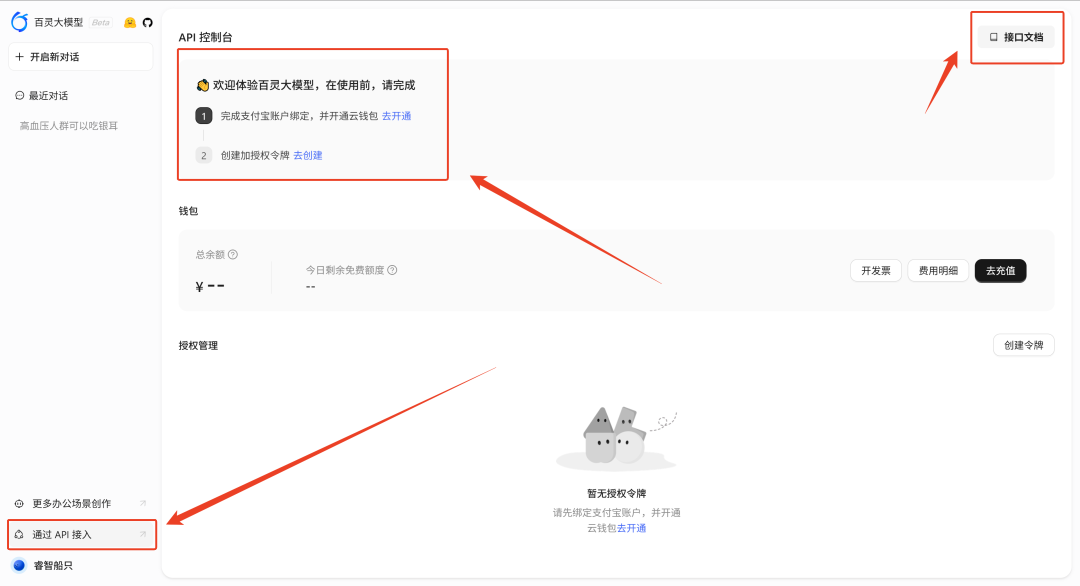This screenshot has height=586, width=1080.
Task: Click the chat bubble icon next to 最近对话
Action: (20, 96)
